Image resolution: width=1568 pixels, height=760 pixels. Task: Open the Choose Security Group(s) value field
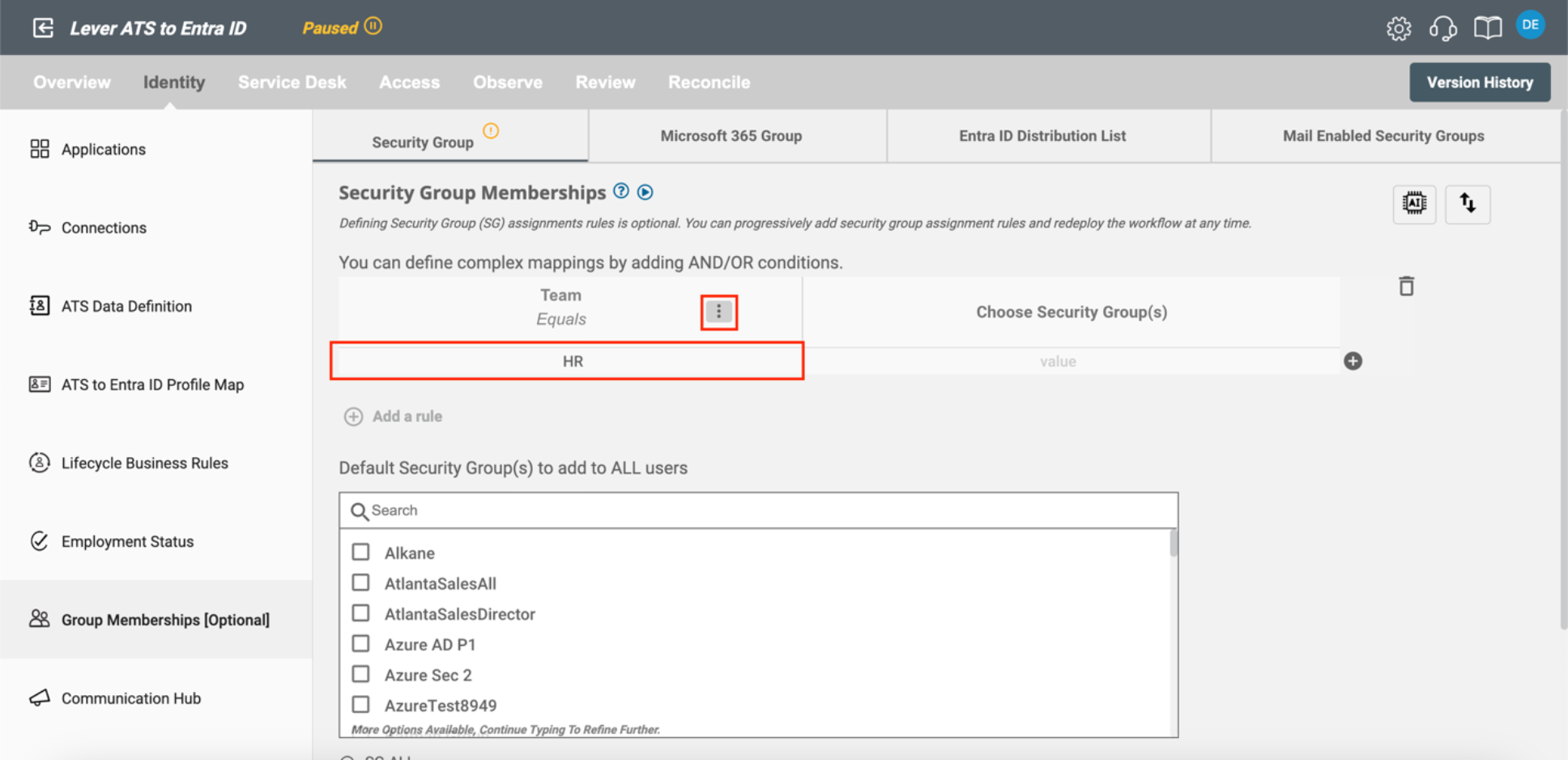(1058, 361)
